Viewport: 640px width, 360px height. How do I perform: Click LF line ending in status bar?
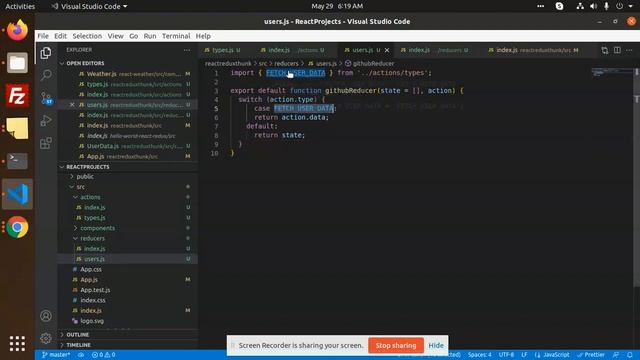coord(524,355)
